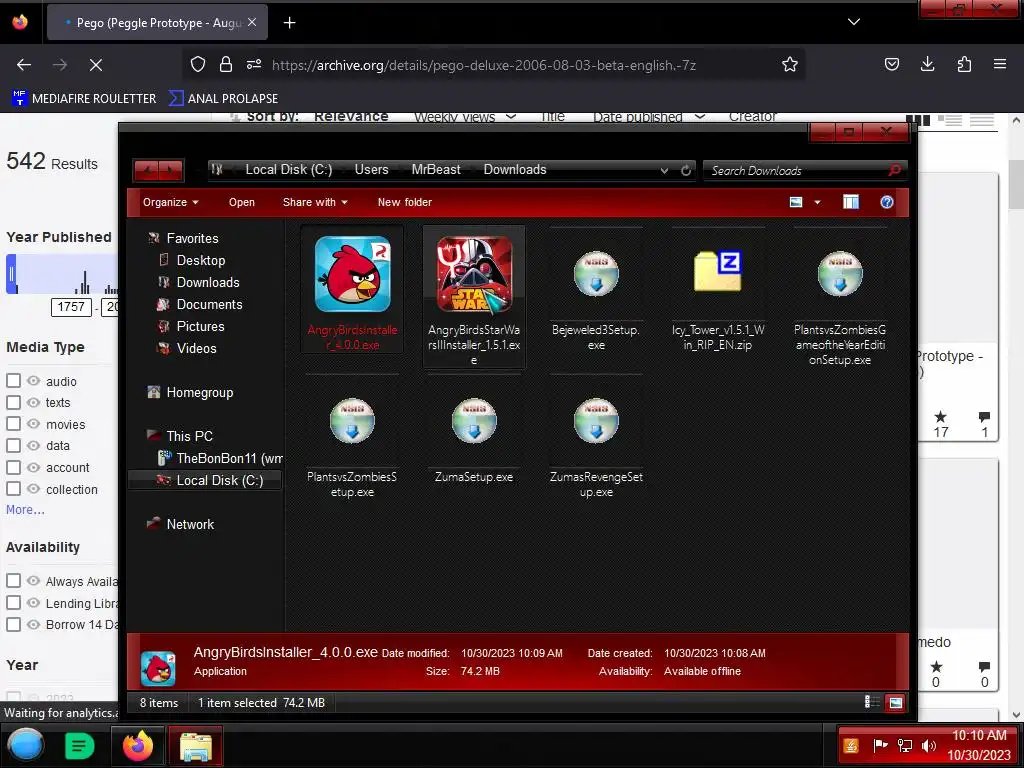Open the Organize dropdown menu
1024x768 pixels.
pos(170,202)
